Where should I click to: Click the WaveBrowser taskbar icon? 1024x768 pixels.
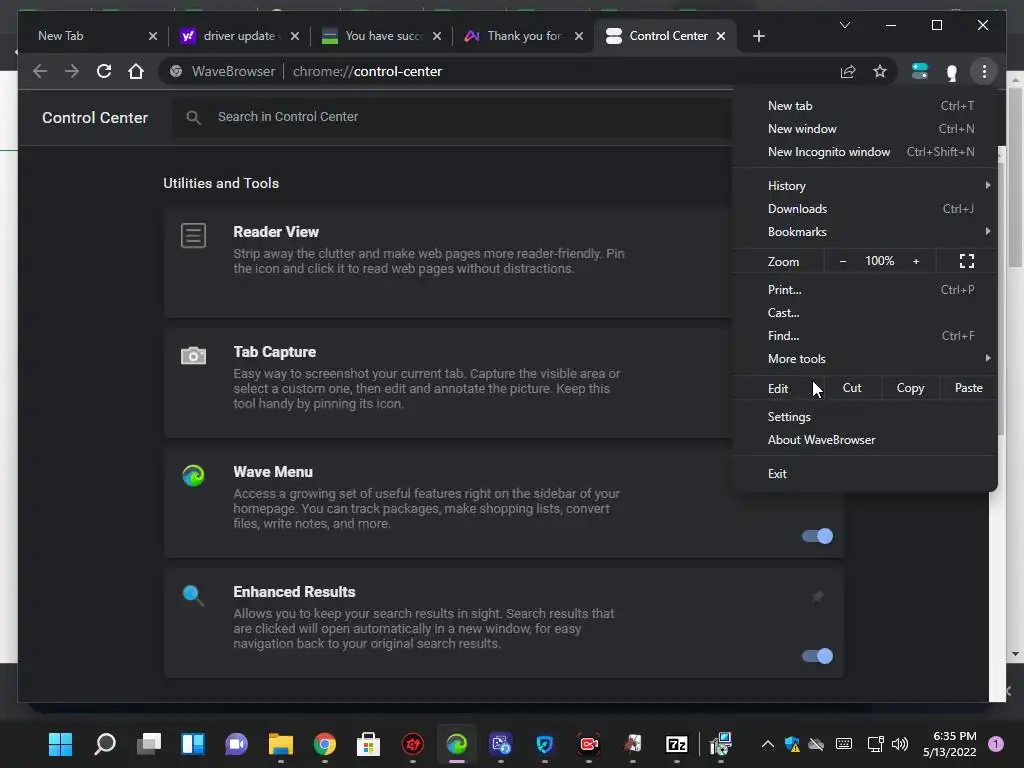[456, 744]
